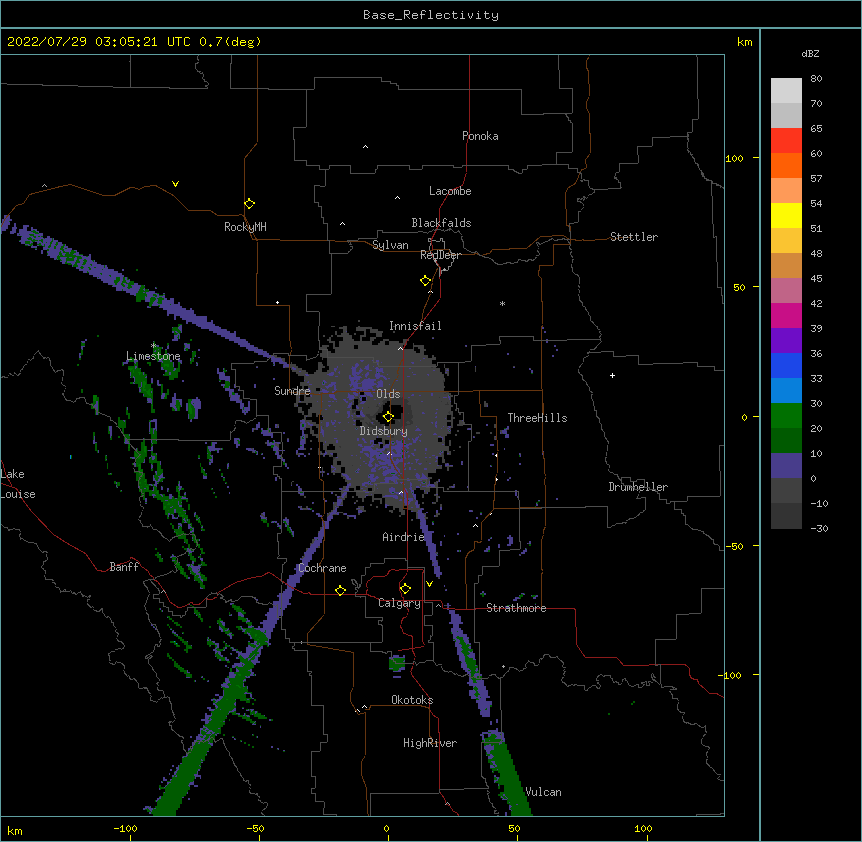The image size is (862, 842).
Task: Click the Sylvan label
Action: click(x=390, y=245)
